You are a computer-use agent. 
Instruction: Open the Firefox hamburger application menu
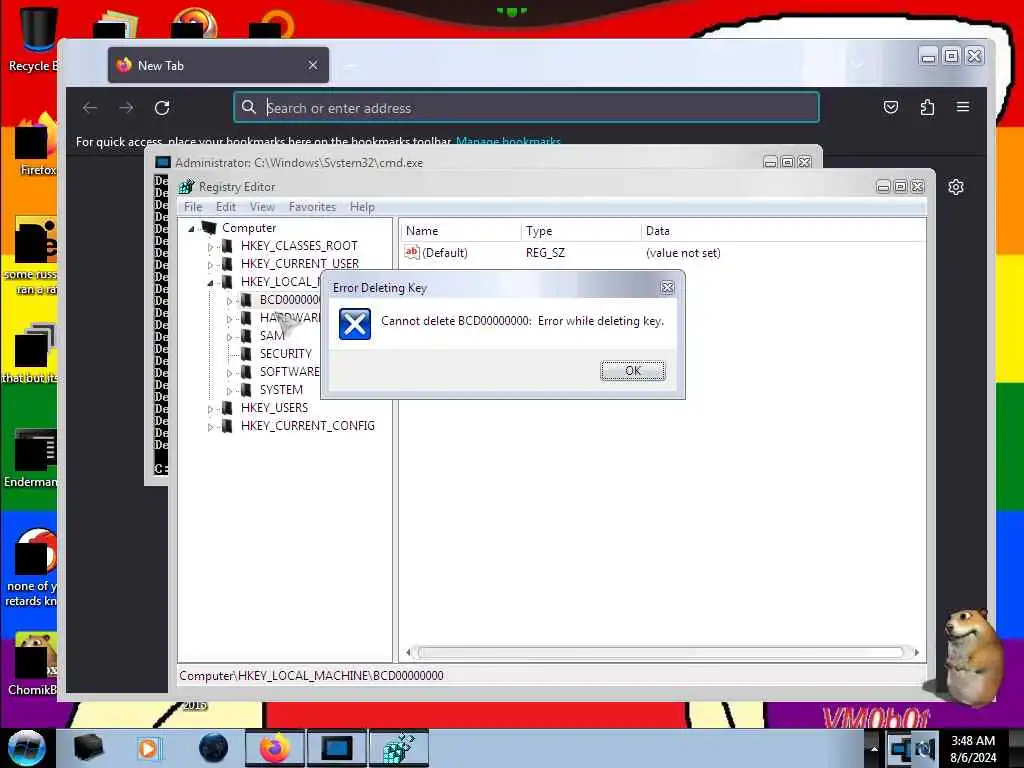point(963,106)
